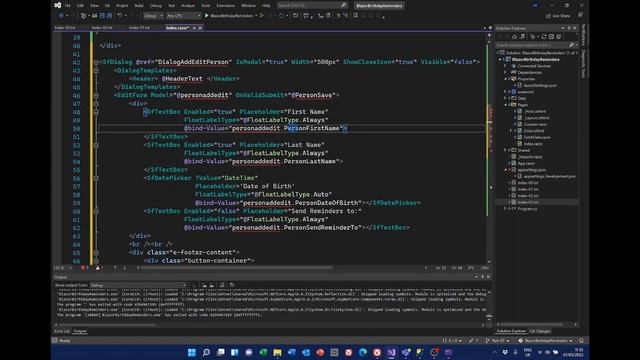The height and width of the screenshot is (360, 640).
Task: Click the Sync/Refresh icon in Solution Explorer toolbar
Action: 544,37
